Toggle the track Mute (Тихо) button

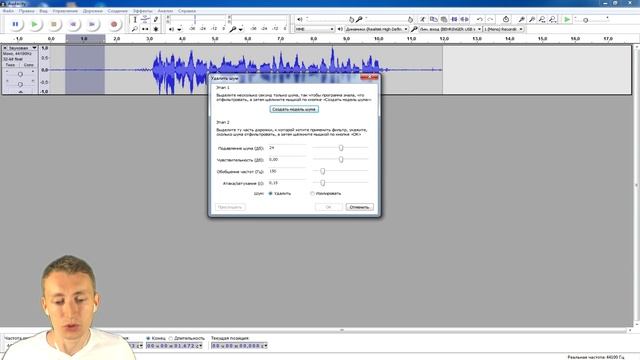tap(10, 65)
